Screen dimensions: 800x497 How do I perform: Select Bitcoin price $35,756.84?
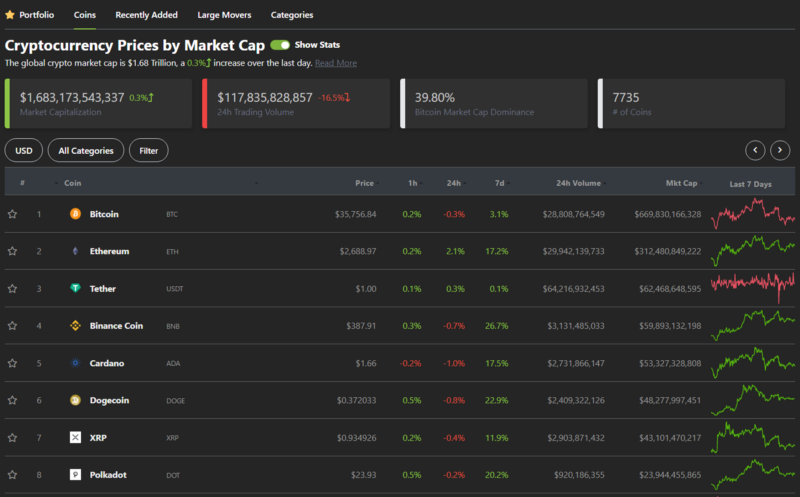tap(356, 214)
